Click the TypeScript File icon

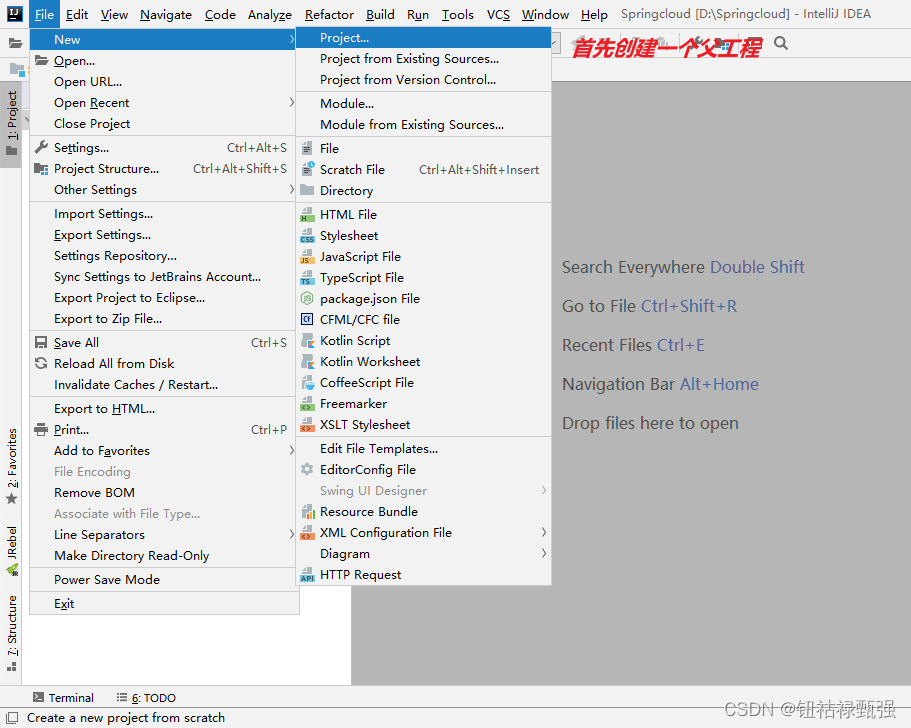click(307, 277)
